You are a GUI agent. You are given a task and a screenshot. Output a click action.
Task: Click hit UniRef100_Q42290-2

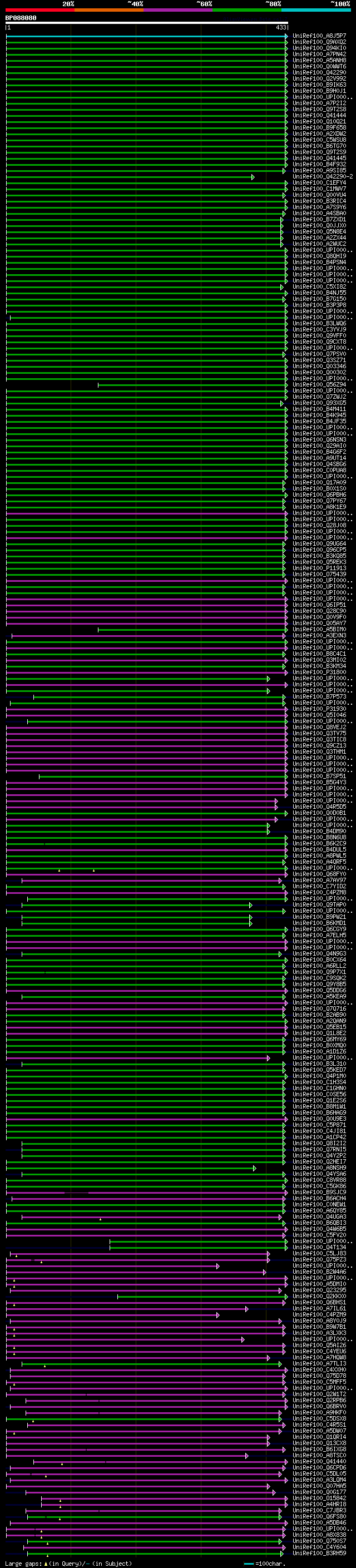point(323,176)
